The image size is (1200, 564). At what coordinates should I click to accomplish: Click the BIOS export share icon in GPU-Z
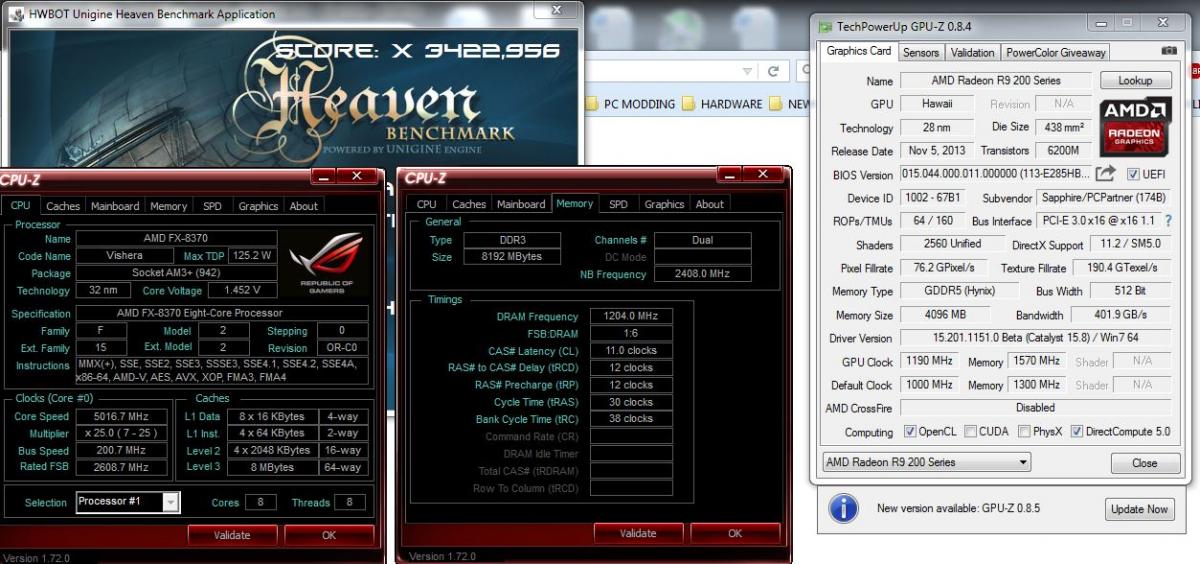click(1106, 174)
